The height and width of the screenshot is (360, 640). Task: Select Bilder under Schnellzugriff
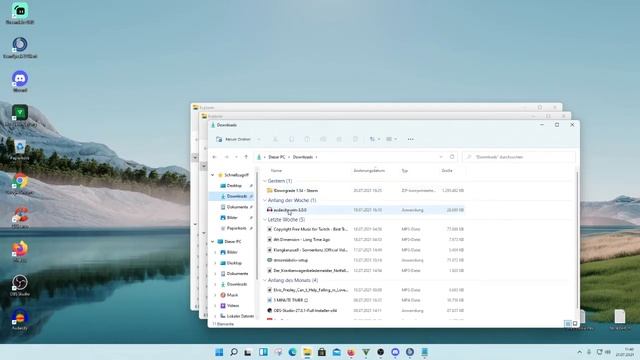click(232, 218)
